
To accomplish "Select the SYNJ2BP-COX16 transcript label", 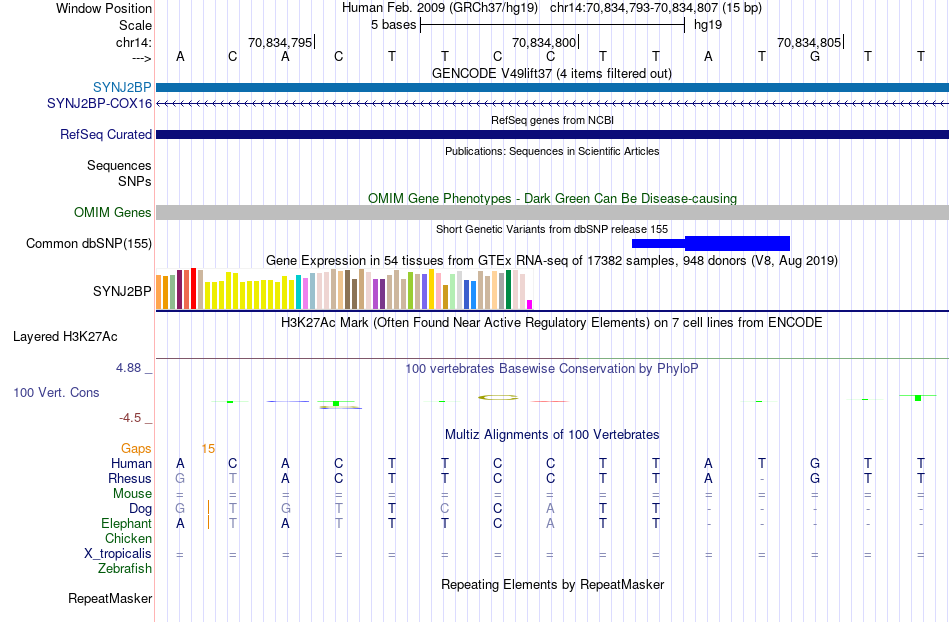I will (99, 104).
